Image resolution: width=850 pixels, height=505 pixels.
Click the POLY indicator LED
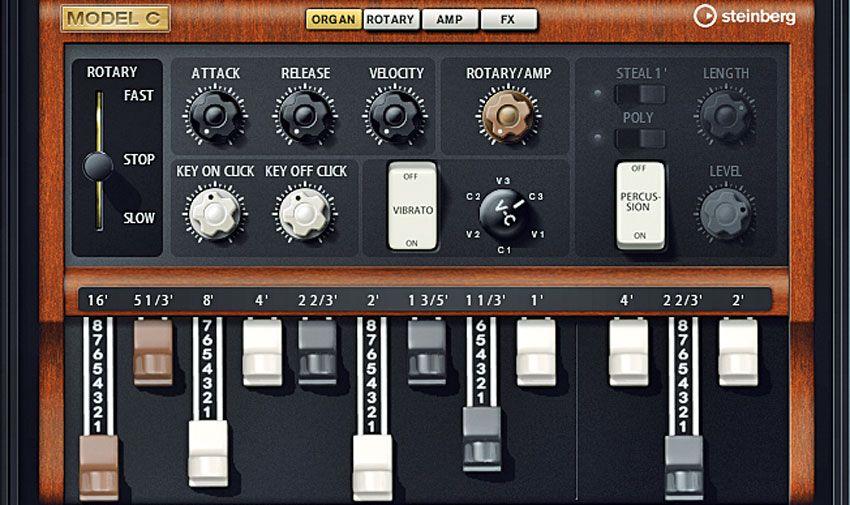(597, 138)
